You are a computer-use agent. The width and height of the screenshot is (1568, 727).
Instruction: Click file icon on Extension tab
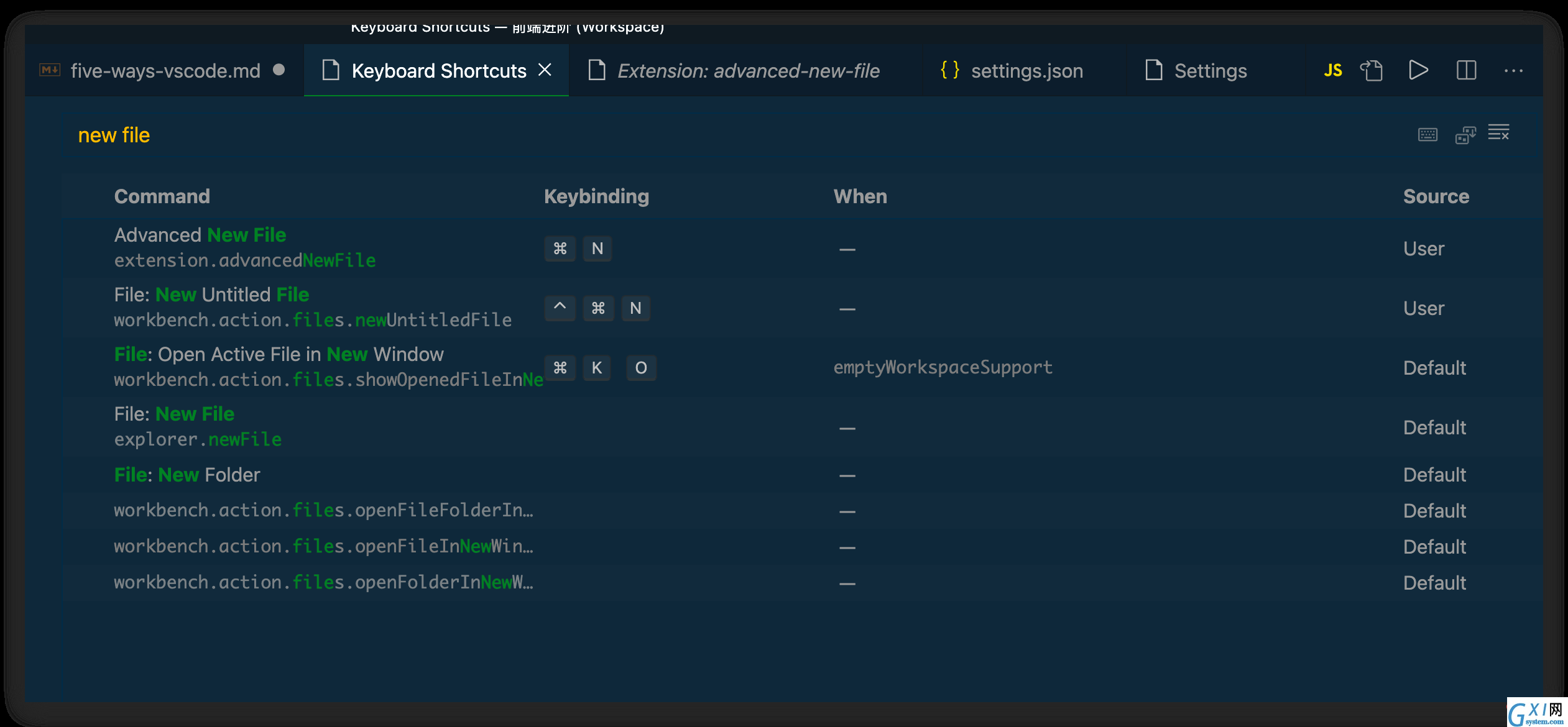point(597,70)
